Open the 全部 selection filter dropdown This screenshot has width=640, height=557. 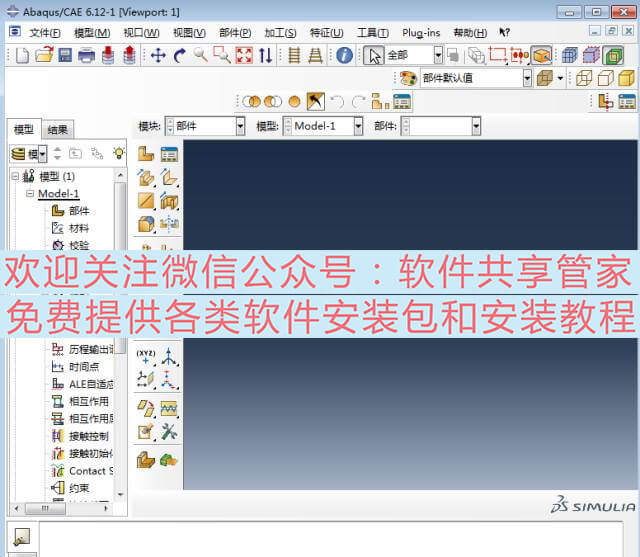(x=438, y=55)
